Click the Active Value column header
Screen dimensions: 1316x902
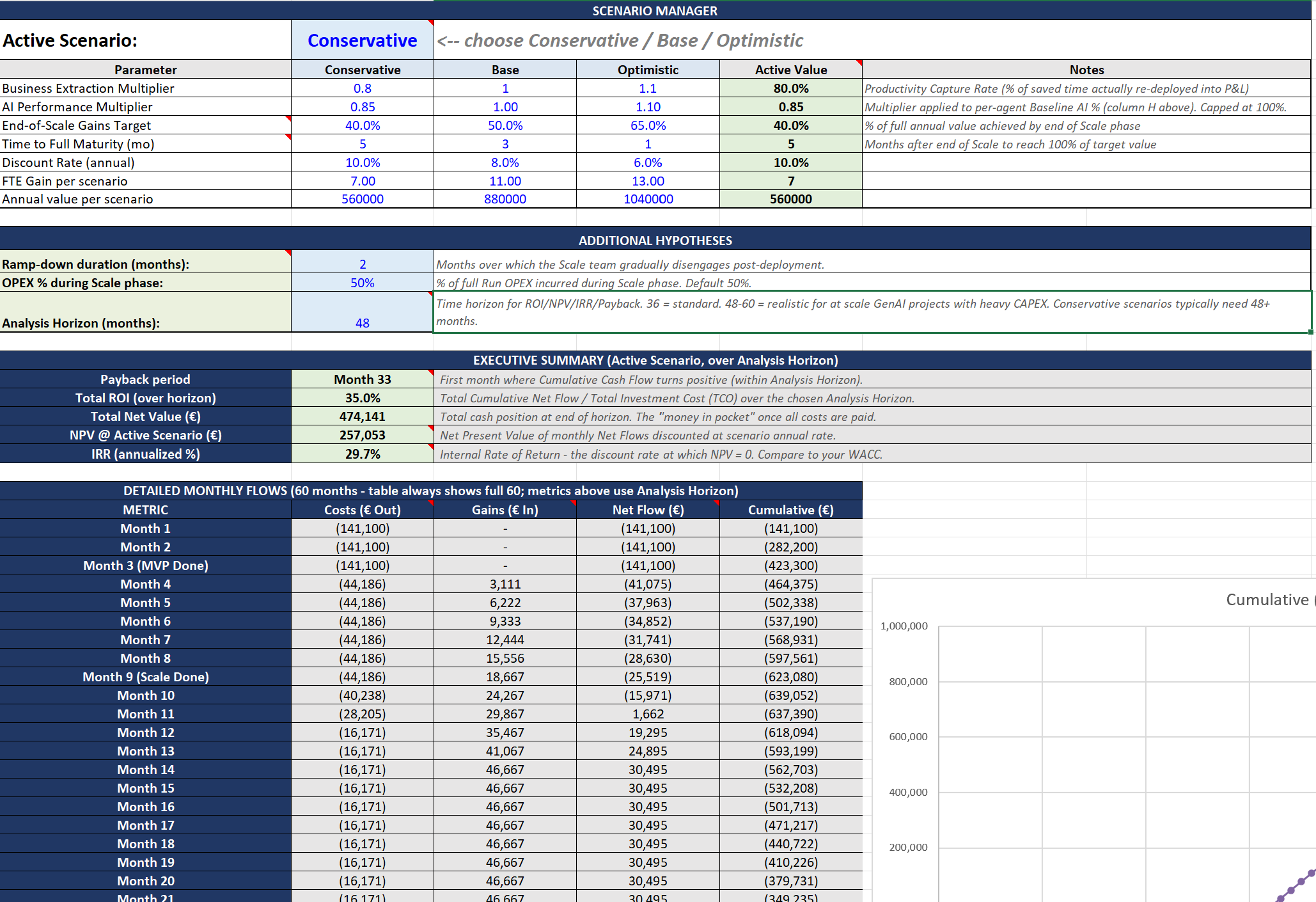click(x=791, y=70)
